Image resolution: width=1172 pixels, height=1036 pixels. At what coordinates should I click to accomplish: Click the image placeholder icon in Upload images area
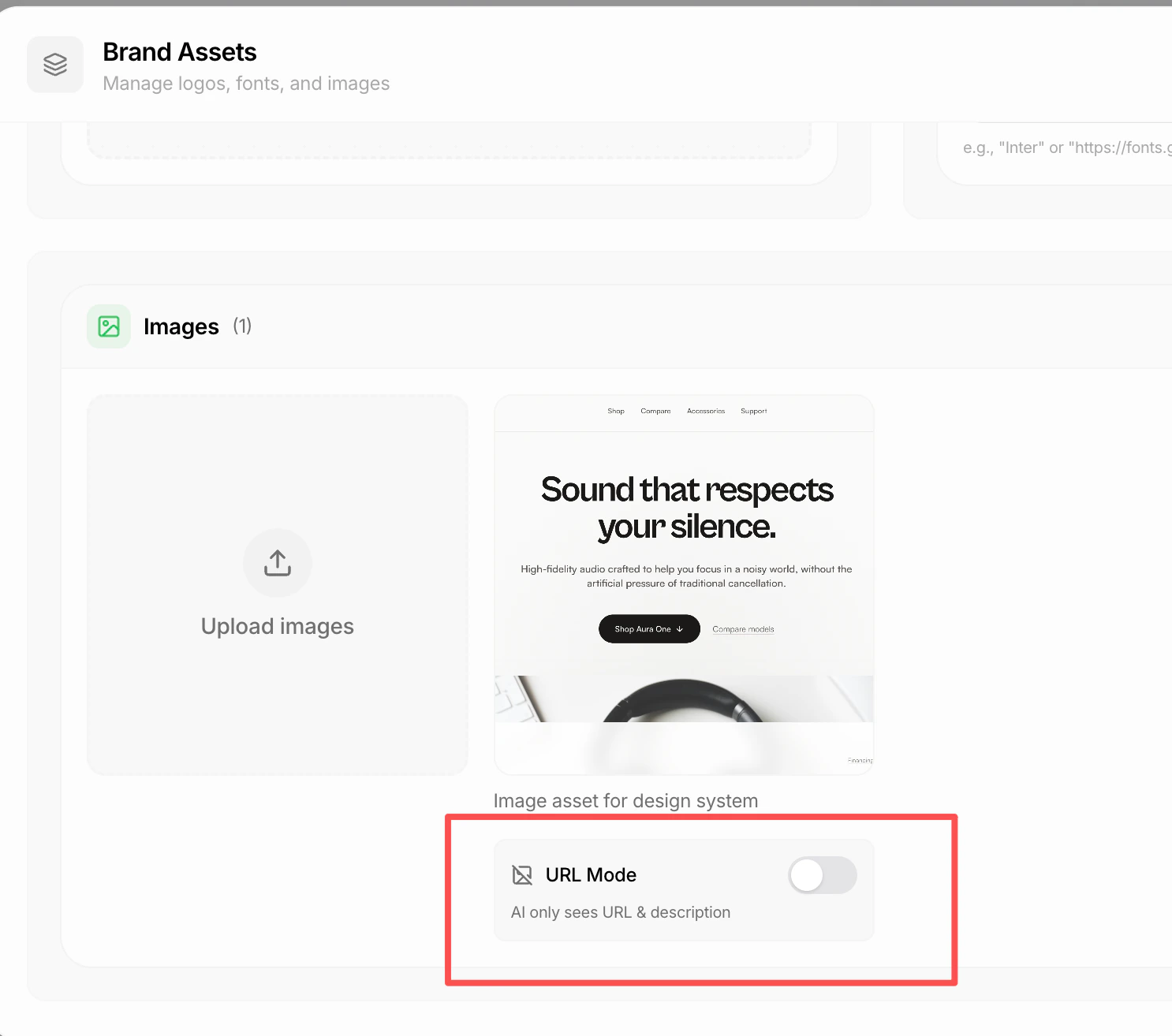(277, 562)
